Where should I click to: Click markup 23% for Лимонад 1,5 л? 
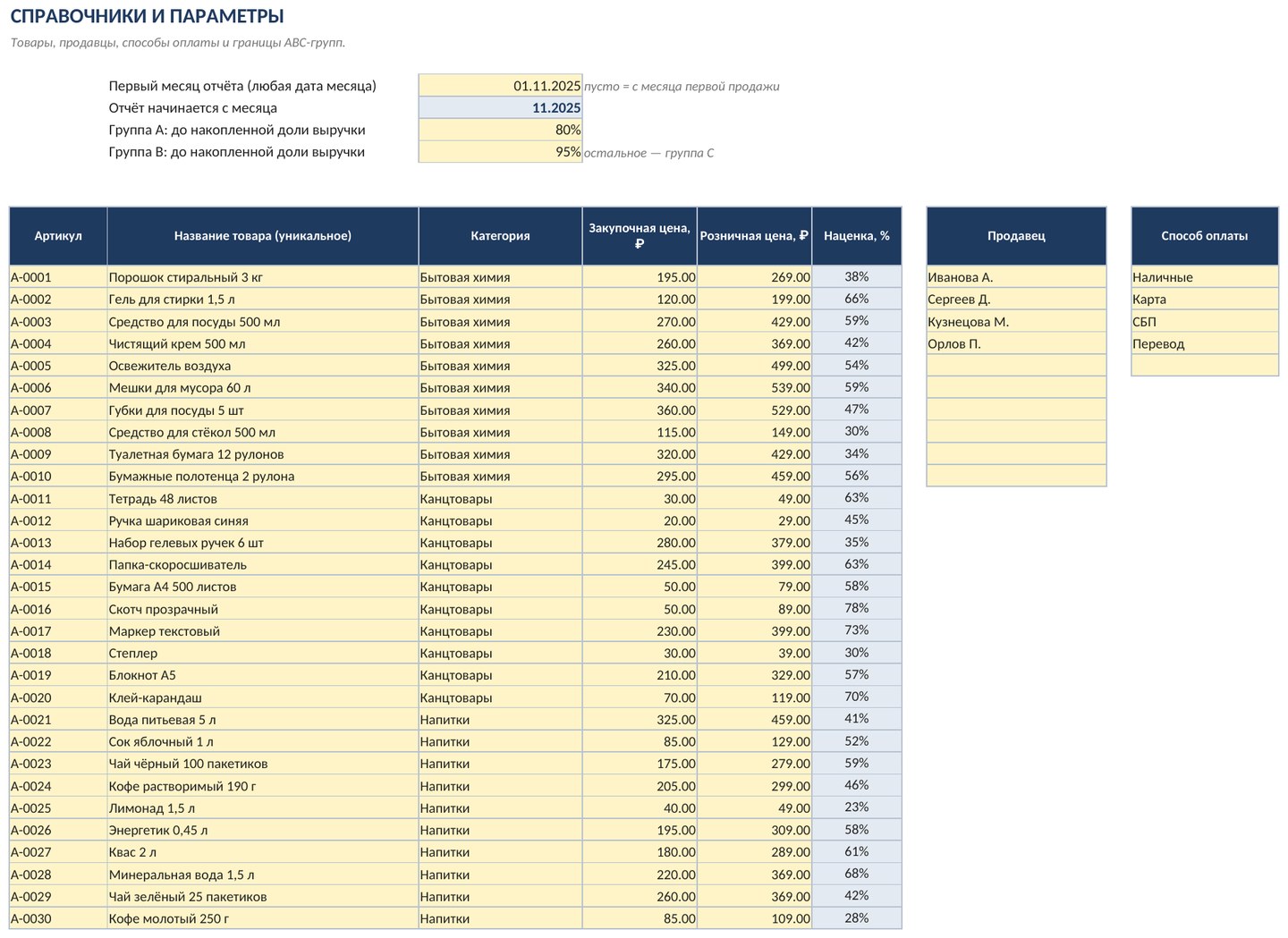click(x=857, y=808)
